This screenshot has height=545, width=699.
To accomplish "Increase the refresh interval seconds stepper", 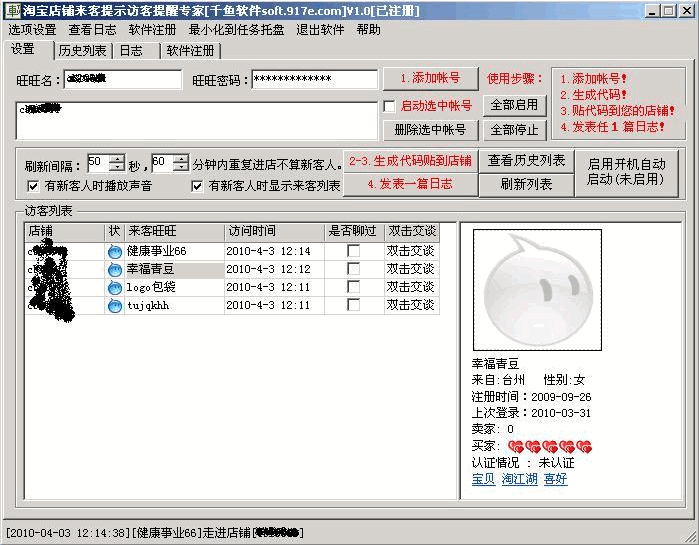I will 117,159.
